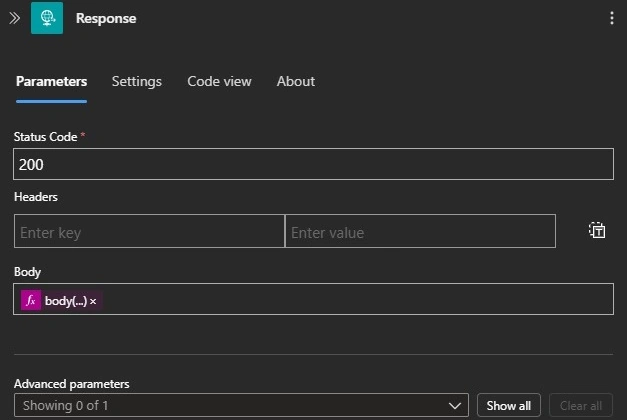Collapse the panel with double chevron icon
This screenshot has height=420, width=627.
pyautogui.click(x=14, y=18)
